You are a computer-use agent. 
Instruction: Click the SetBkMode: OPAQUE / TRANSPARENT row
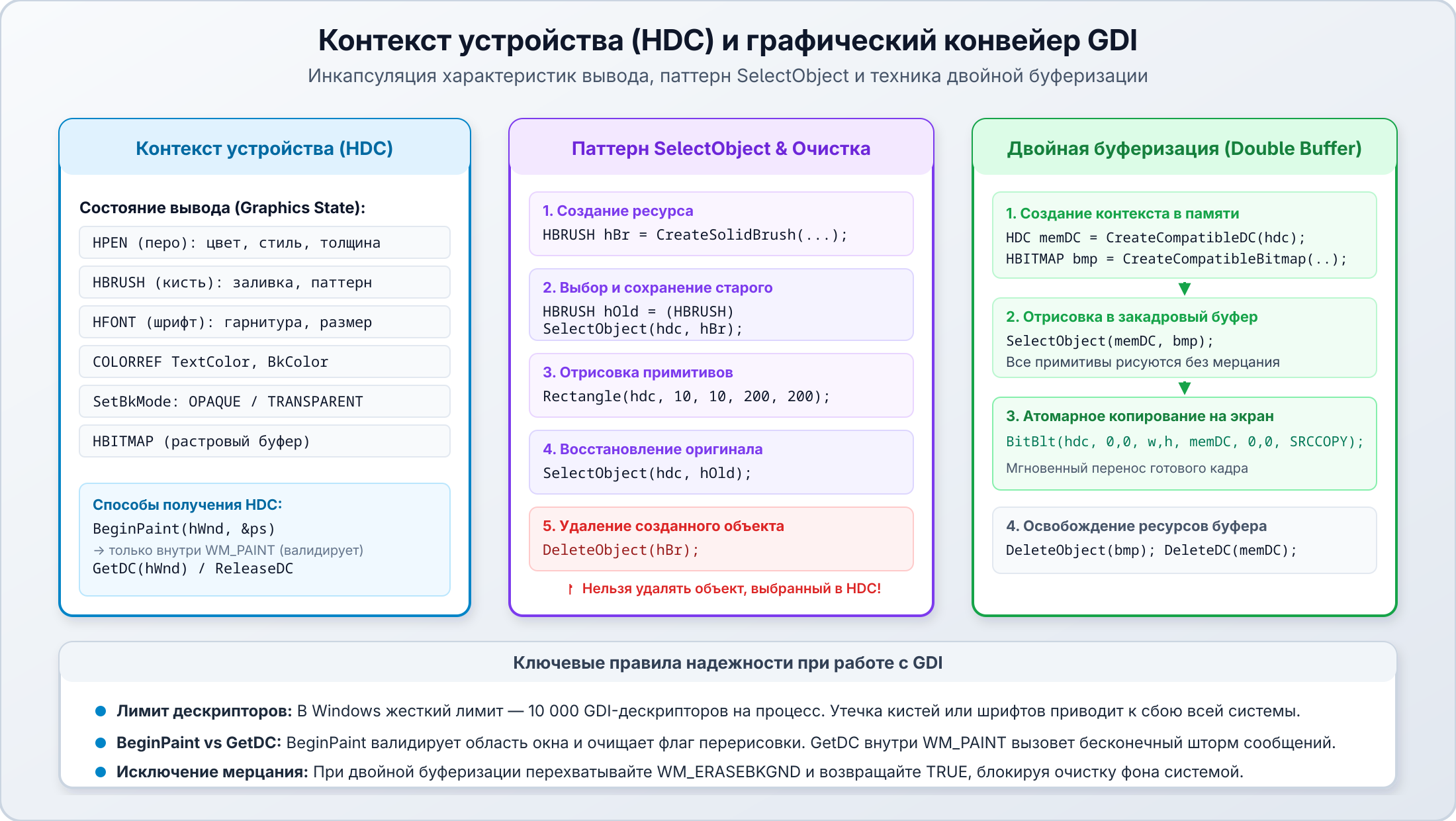click(x=265, y=401)
